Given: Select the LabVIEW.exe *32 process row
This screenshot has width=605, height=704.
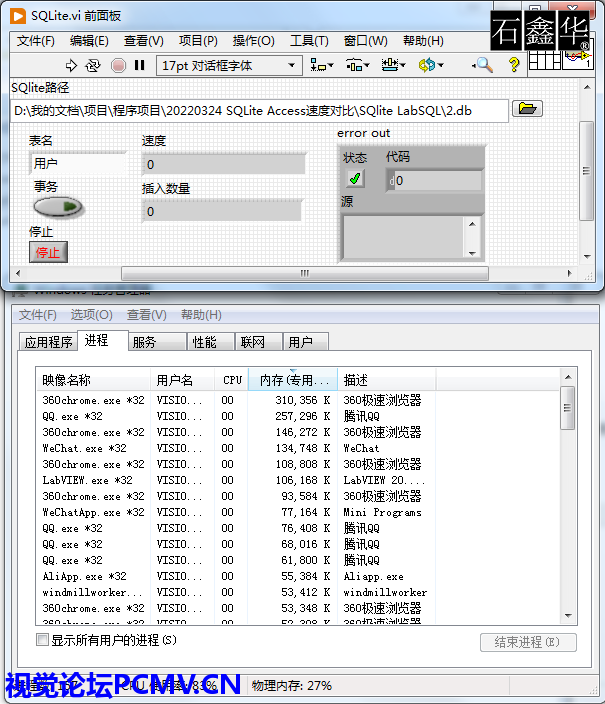Looking at the screenshot, I should [298, 480].
